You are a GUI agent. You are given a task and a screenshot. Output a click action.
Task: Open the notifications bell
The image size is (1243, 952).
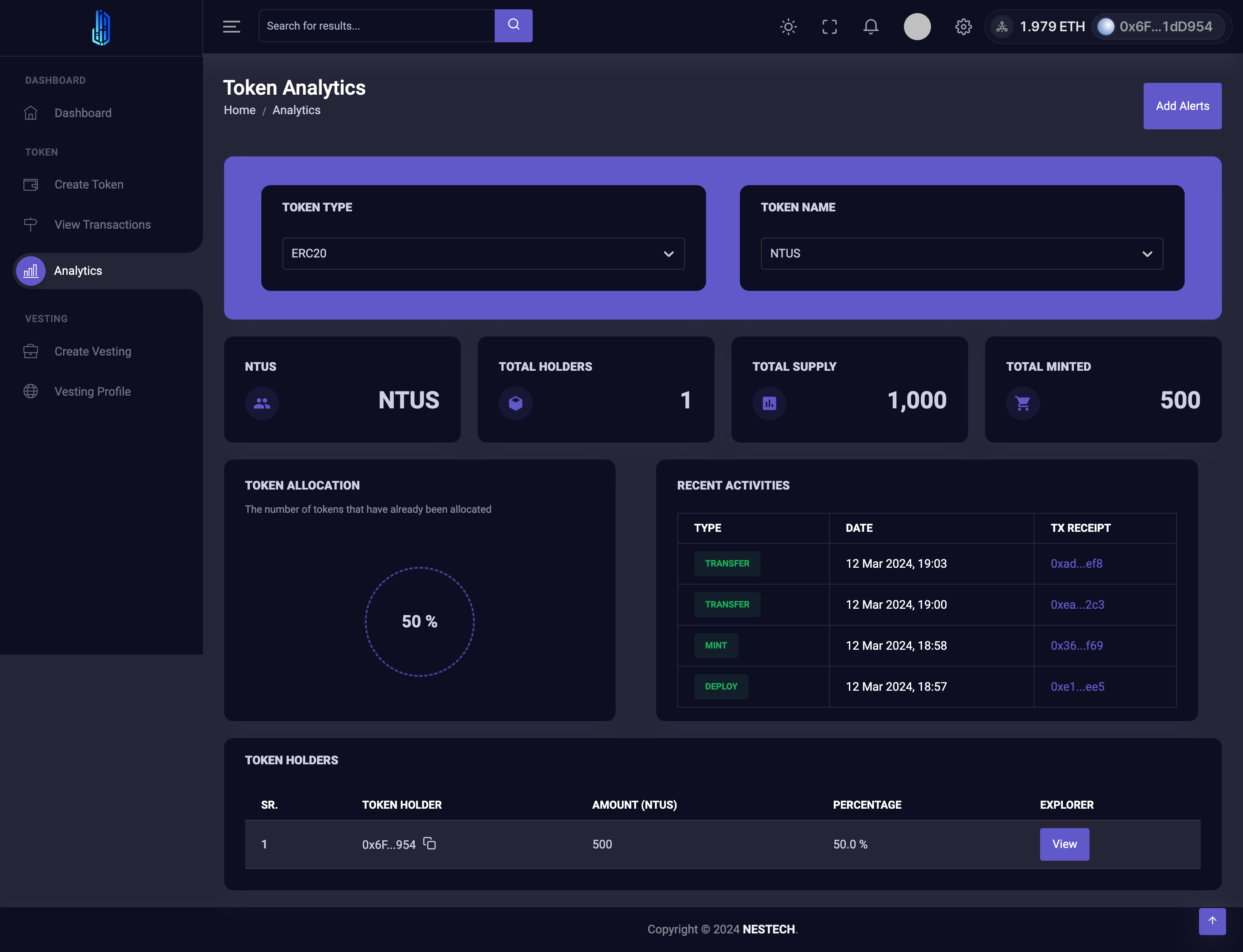coord(871,27)
